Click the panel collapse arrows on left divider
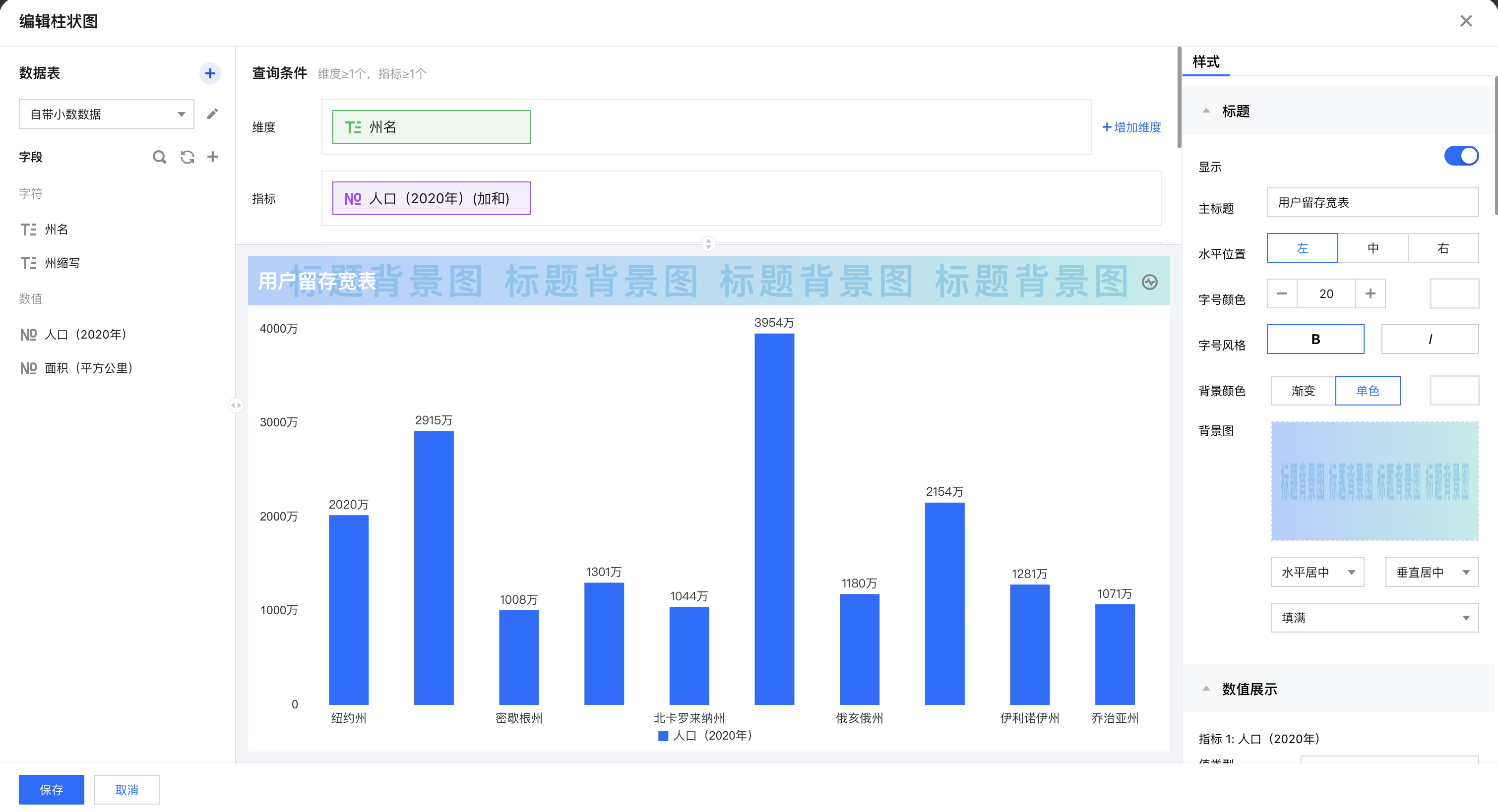This screenshot has width=1498, height=812. 236,405
